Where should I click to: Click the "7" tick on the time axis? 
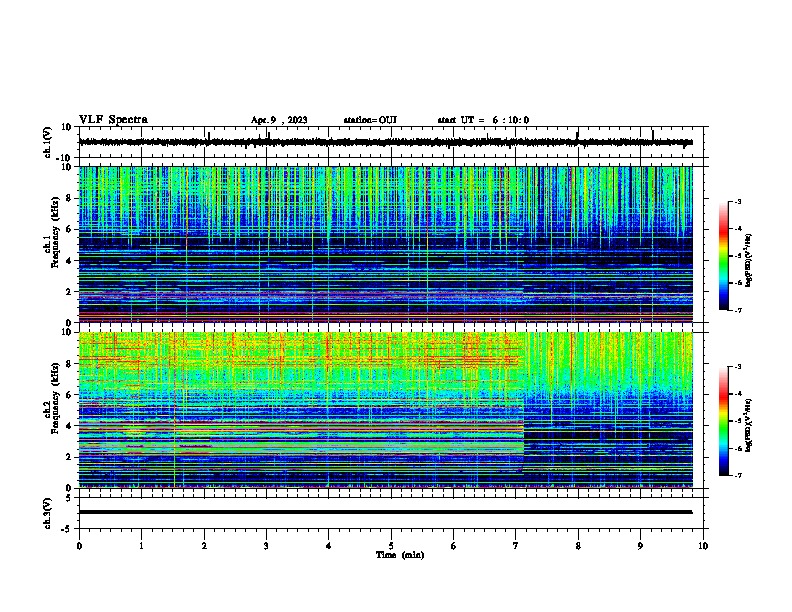pyautogui.click(x=516, y=546)
